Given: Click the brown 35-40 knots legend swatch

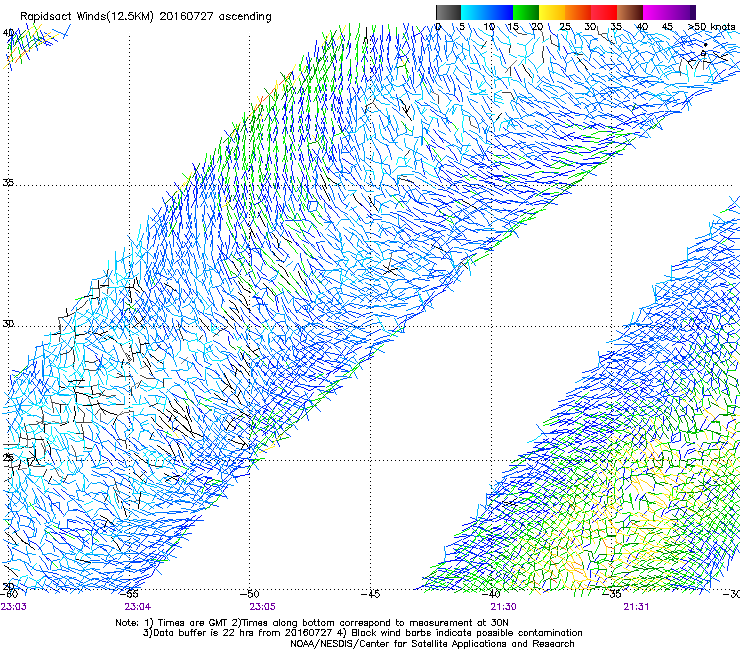Looking at the screenshot, I should [x=630, y=12].
